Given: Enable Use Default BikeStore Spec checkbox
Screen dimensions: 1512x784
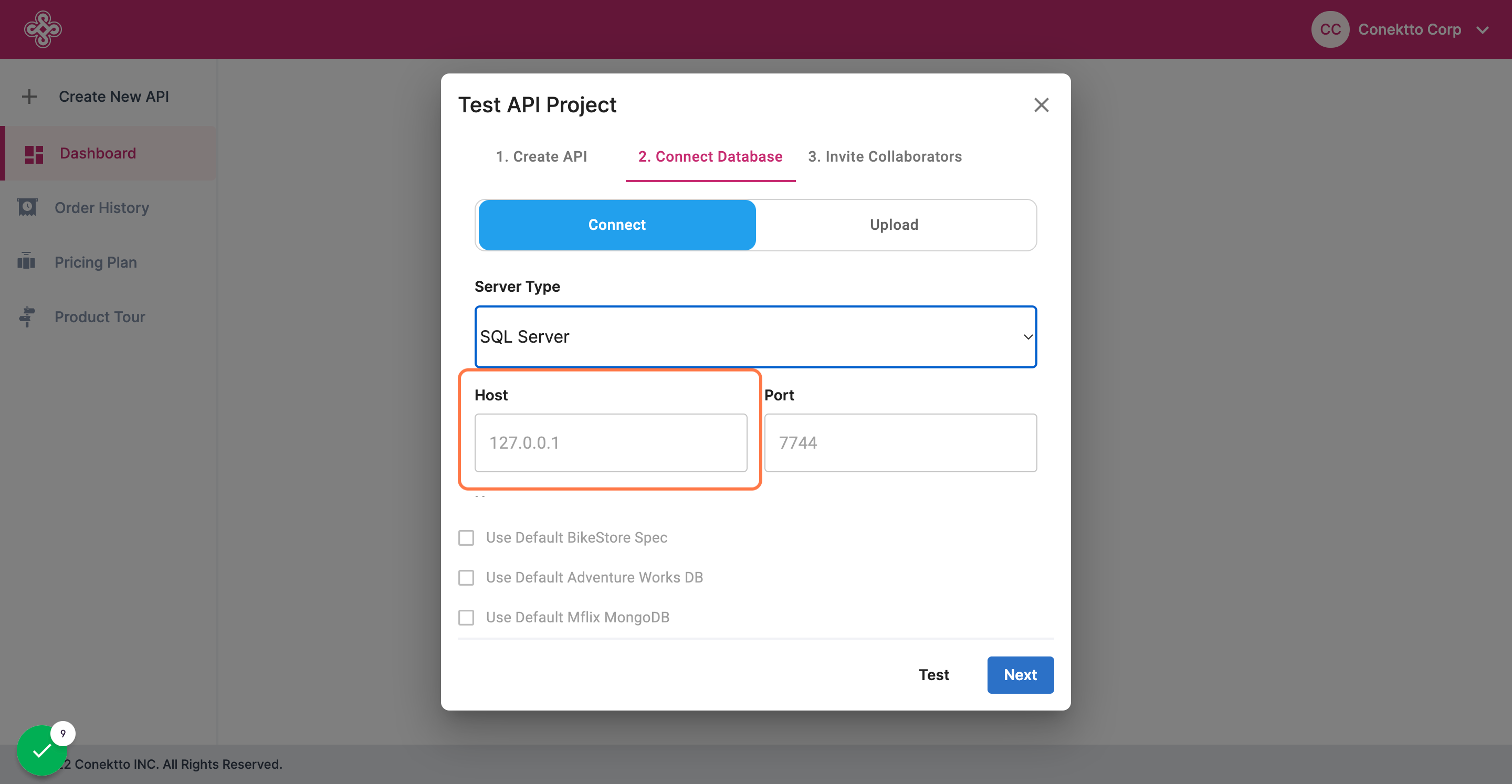Looking at the screenshot, I should pyautogui.click(x=466, y=537).
